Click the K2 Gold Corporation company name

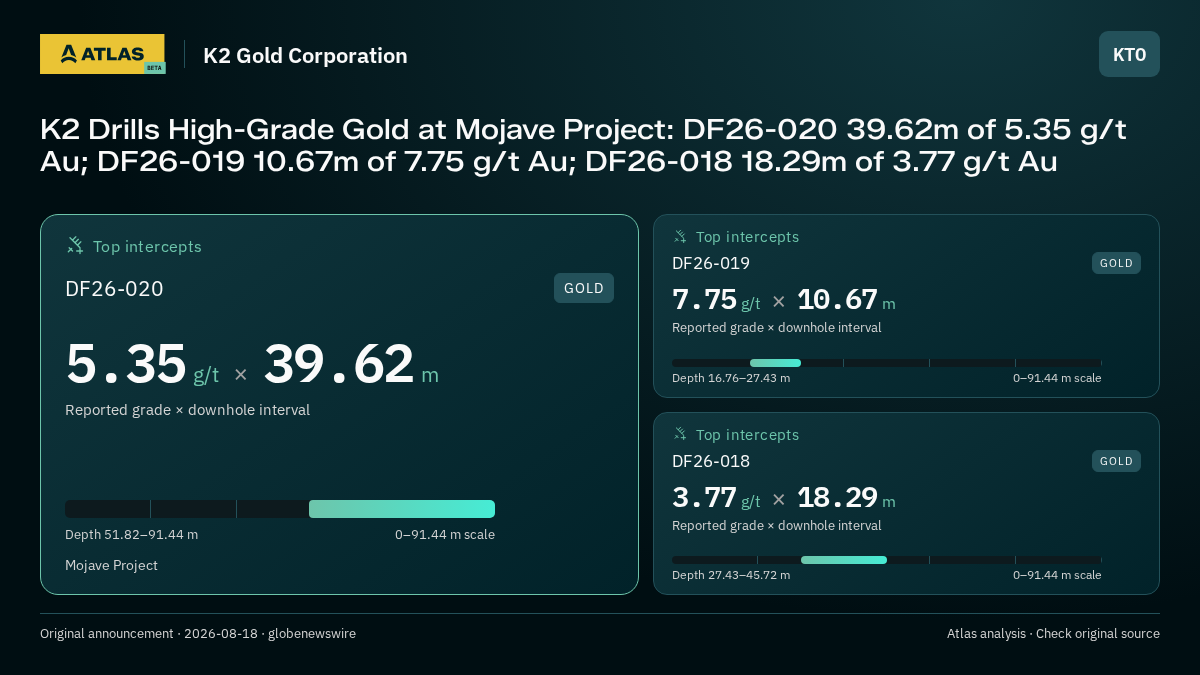click(x=305, y=56)
